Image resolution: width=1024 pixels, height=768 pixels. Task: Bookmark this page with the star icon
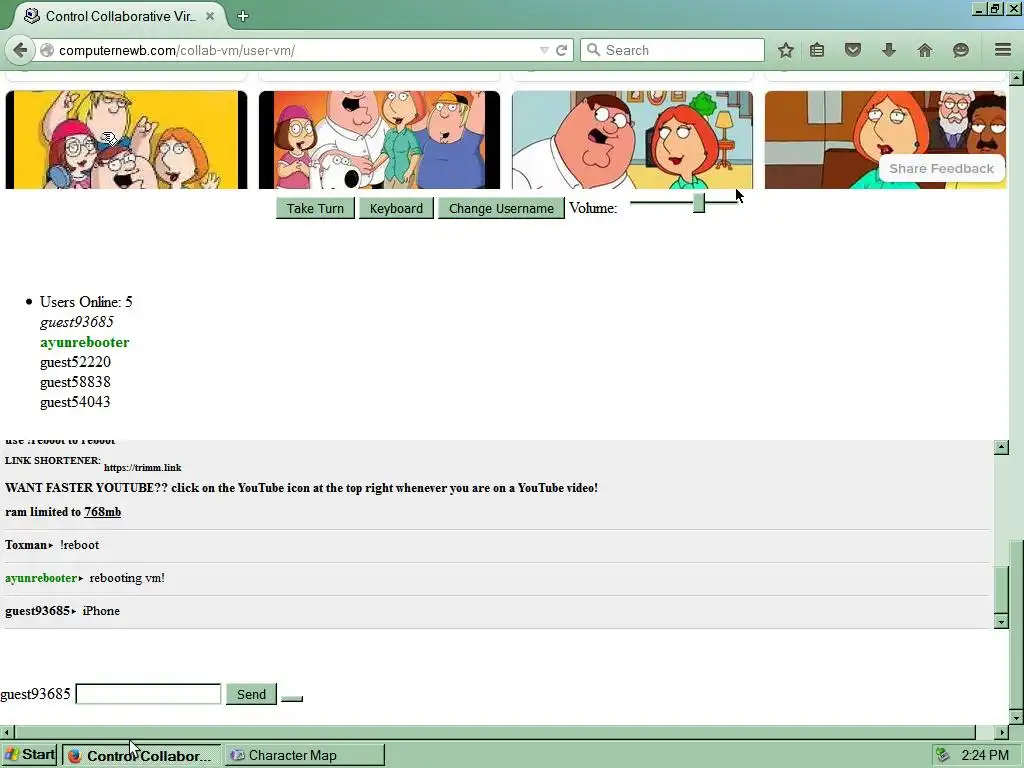[786, 50]
